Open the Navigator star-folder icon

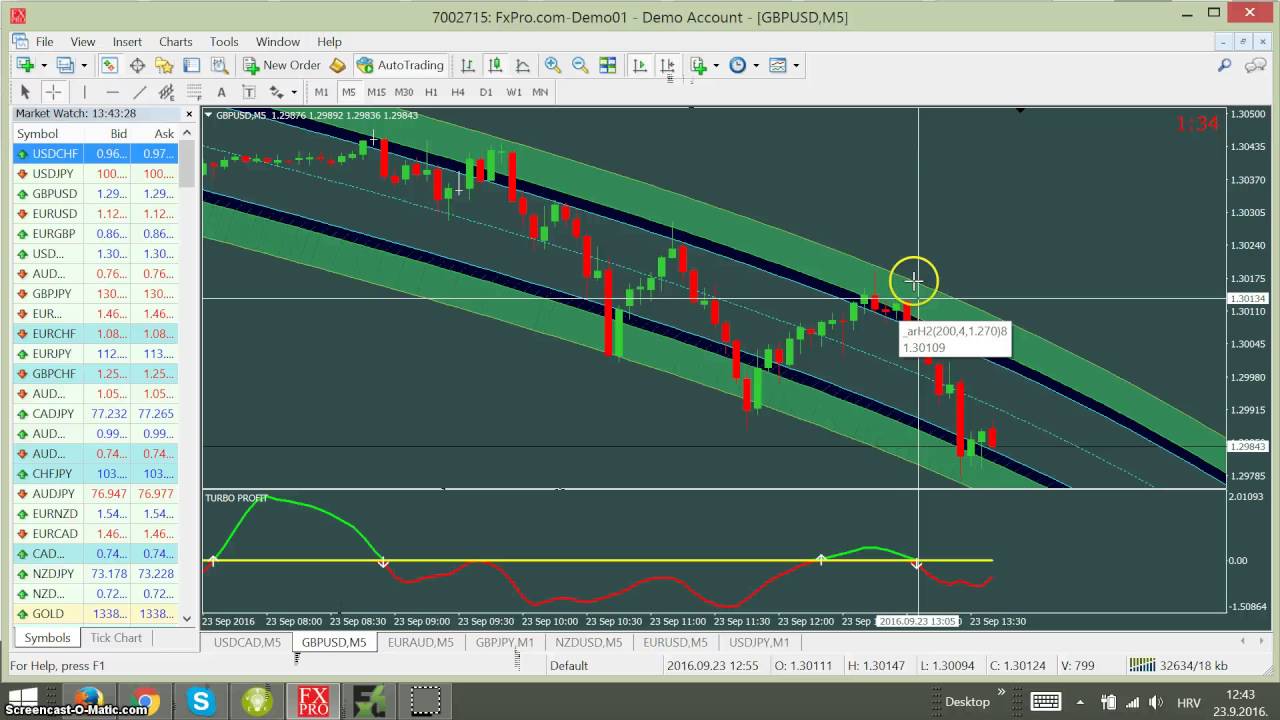tap(164, 65)
